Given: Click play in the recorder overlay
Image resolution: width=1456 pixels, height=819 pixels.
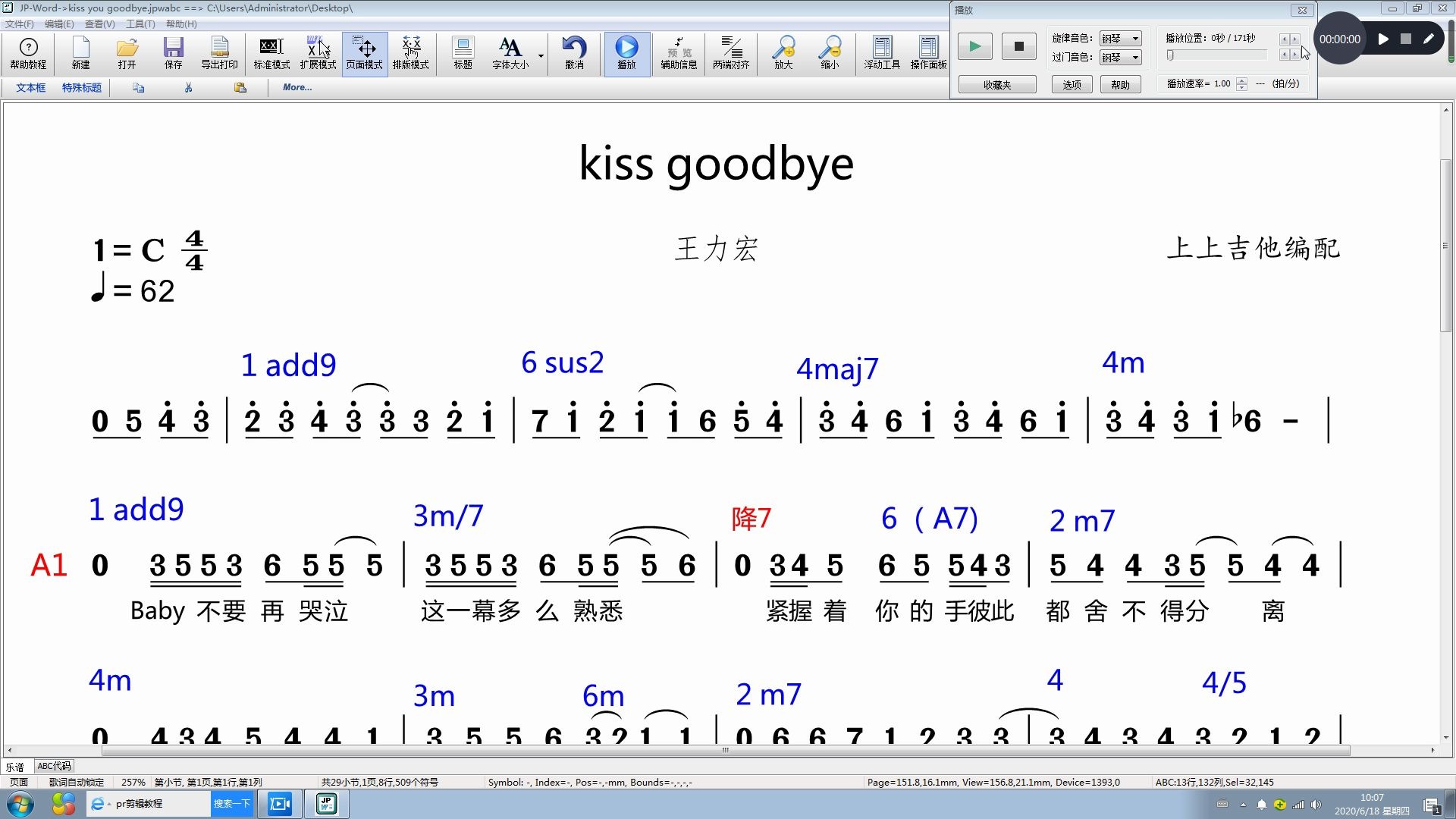Looking at the screenshot, I should [1382, 39].
